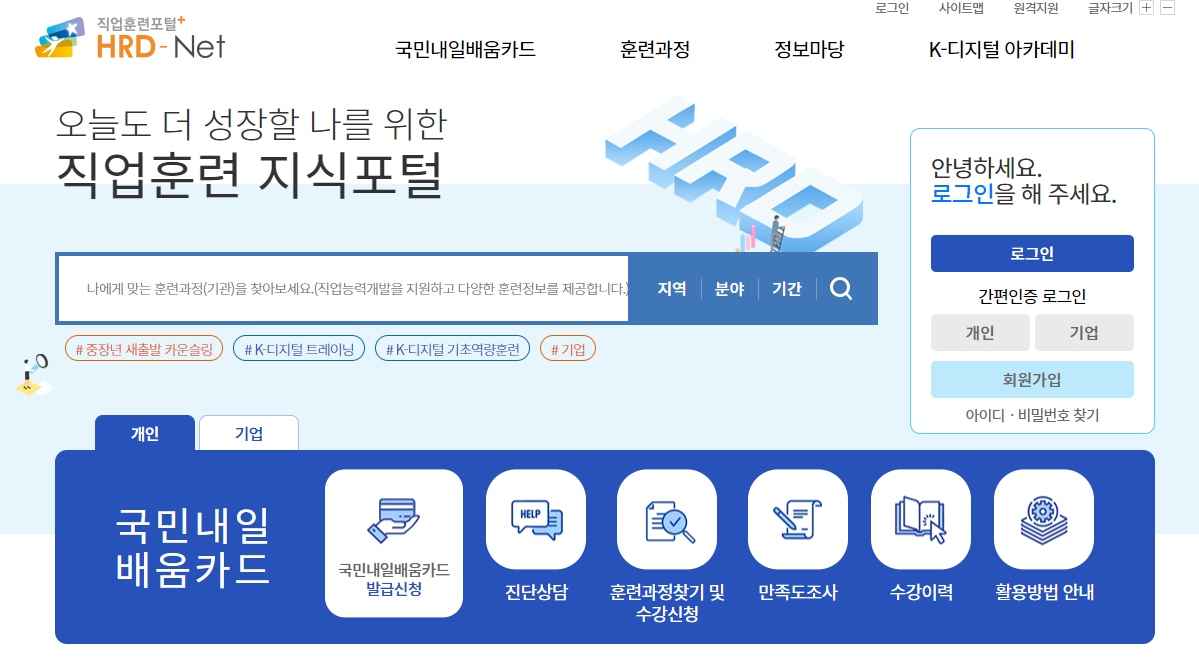The width and height of the screenshot is (1199, 669).
Task: Open 만족도조사 survey icon
Action: (798, 519)
